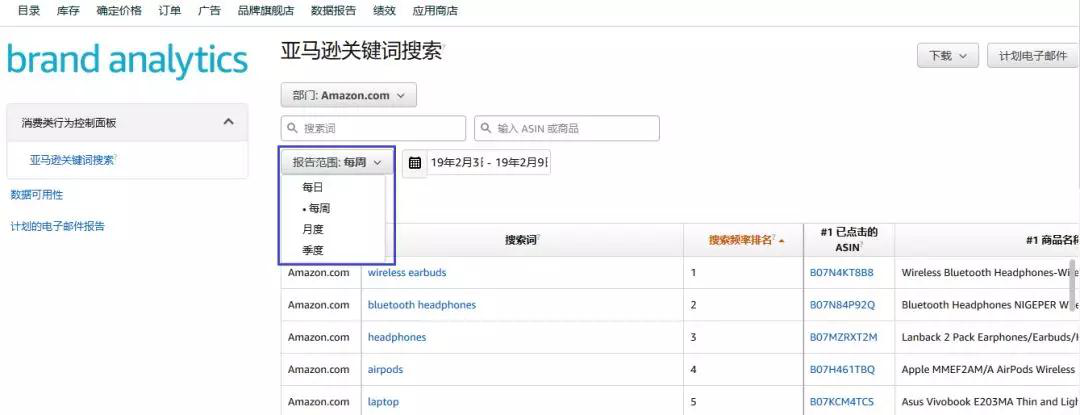Open the 部门: Amazon.com dropdown
1080x415 pixels.
point(348,96)
